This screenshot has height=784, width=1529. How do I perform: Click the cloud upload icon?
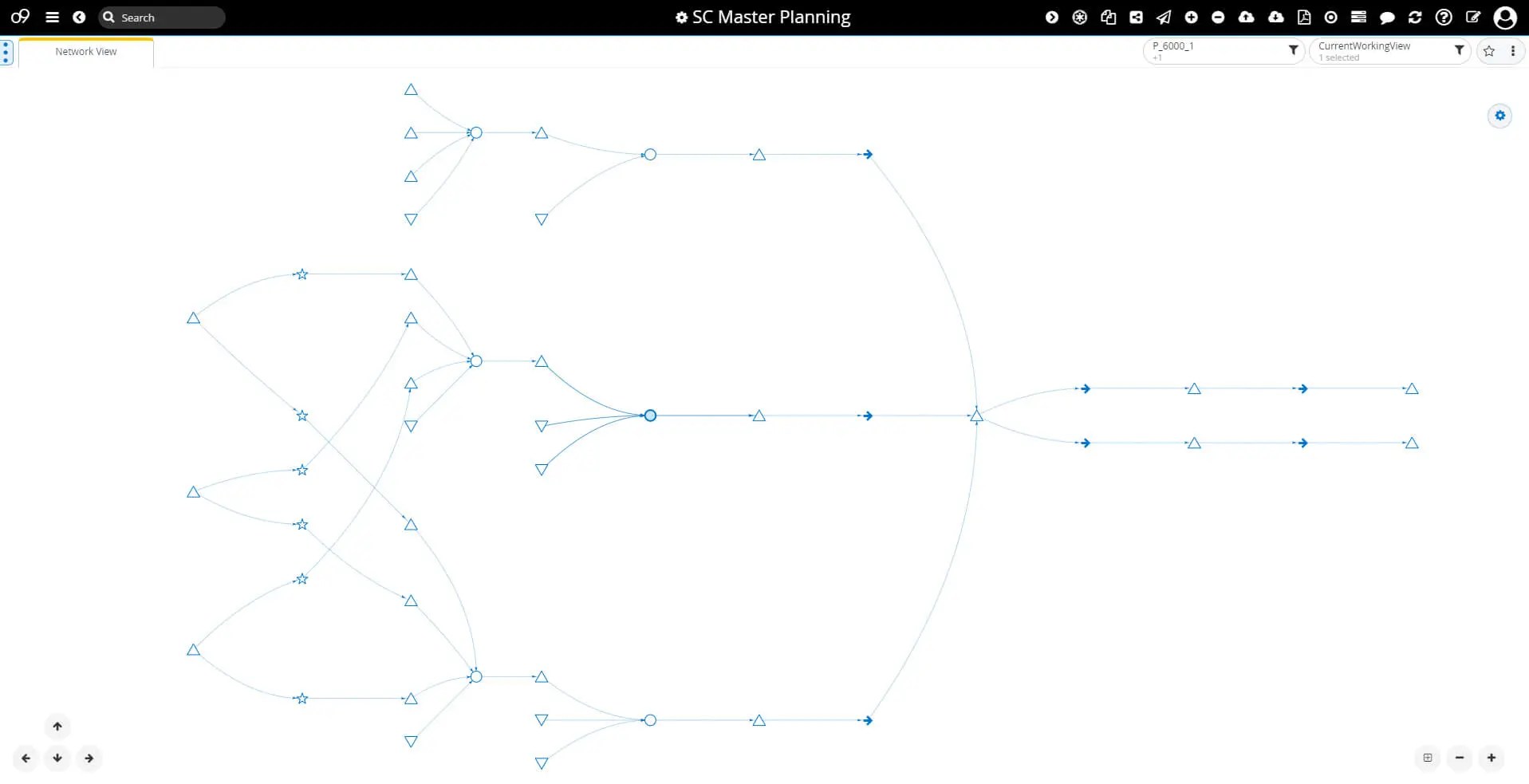coord(1247,17)
